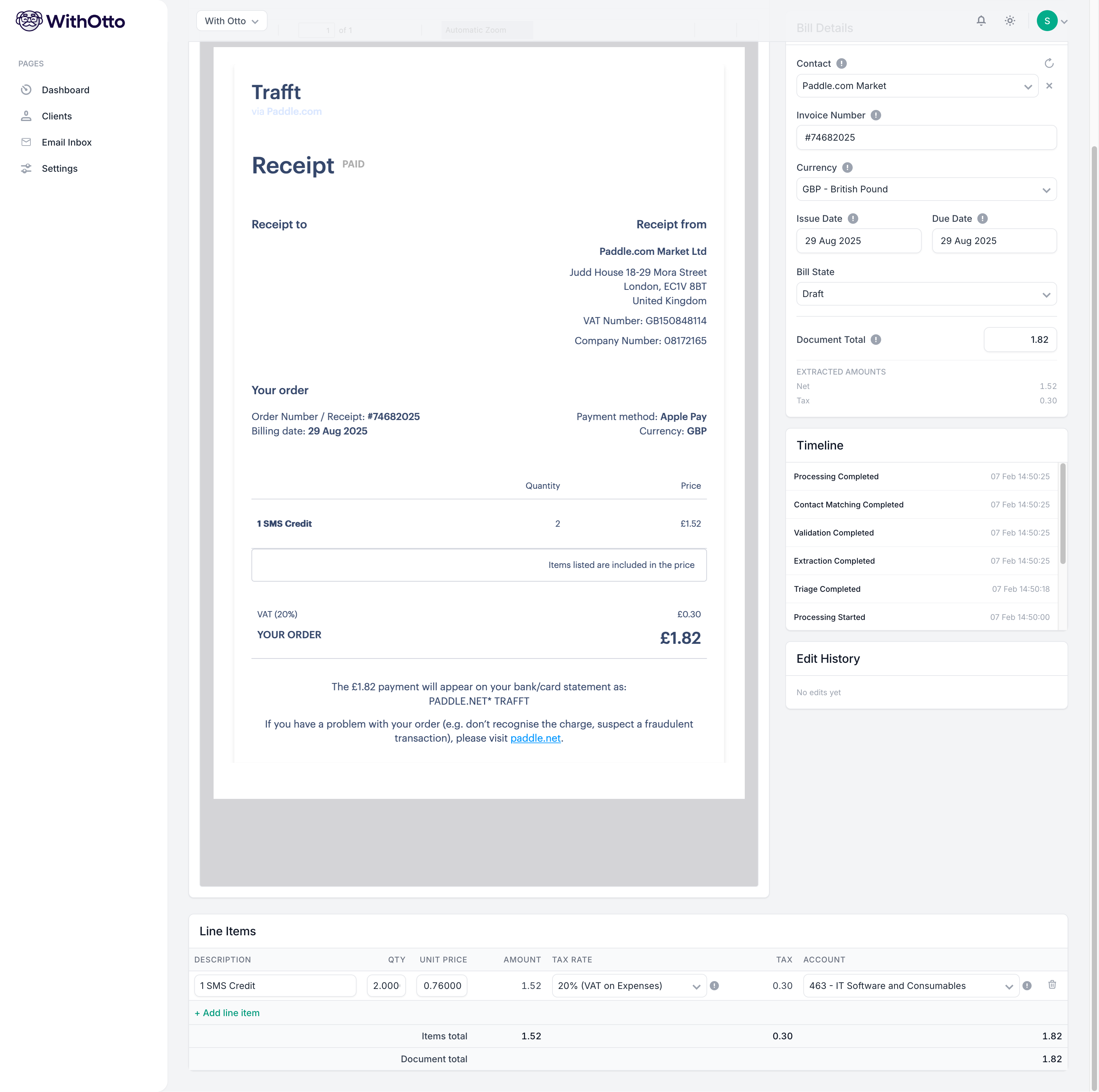Click the tax rate info icon
Image resolution: width=1099 pixels, height=1092 pixels.
(x=714, y=986)
